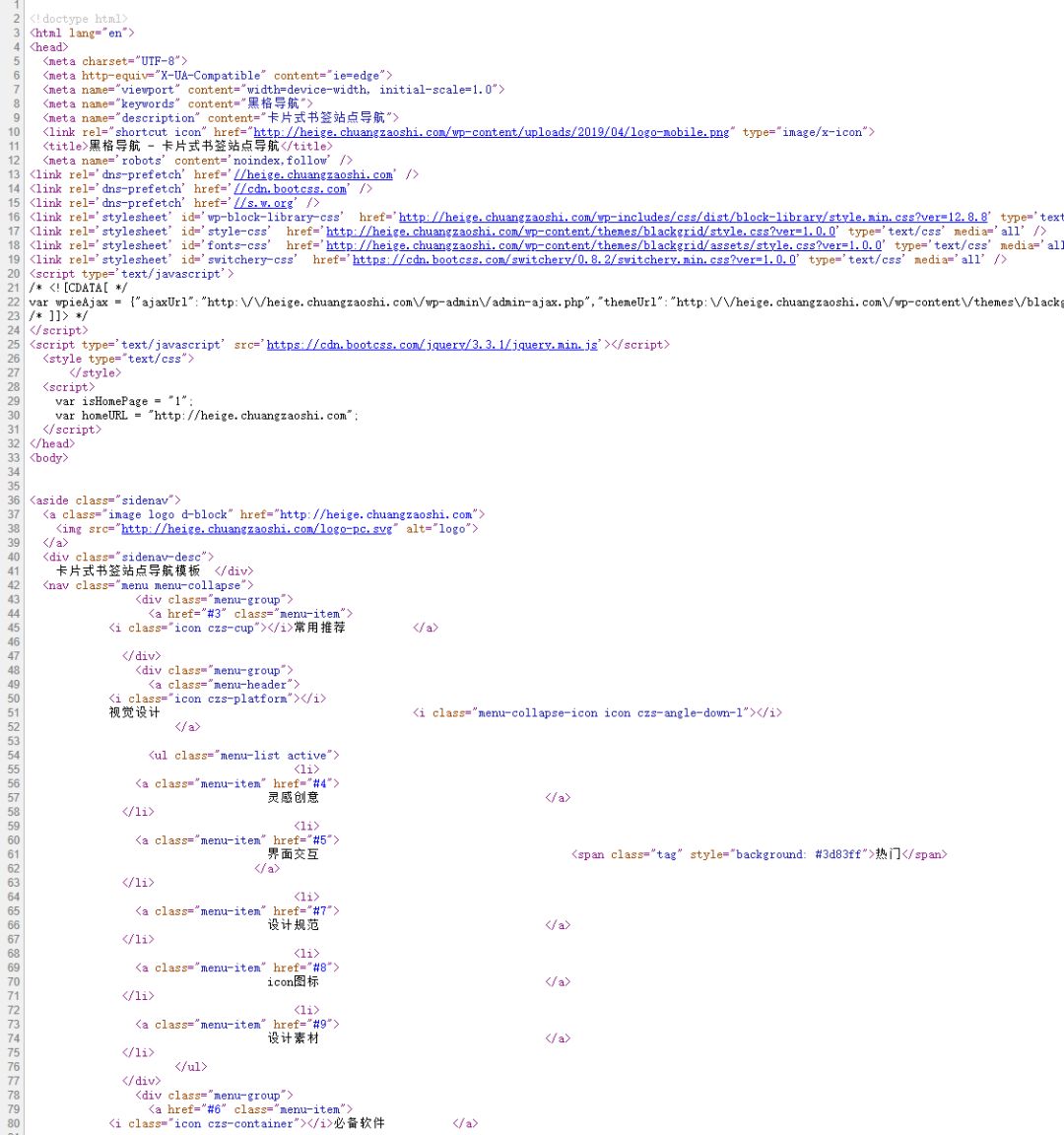
Task: Click the '<!doctype html>' text
Action: pyautogui.click(x=79, y=19)
